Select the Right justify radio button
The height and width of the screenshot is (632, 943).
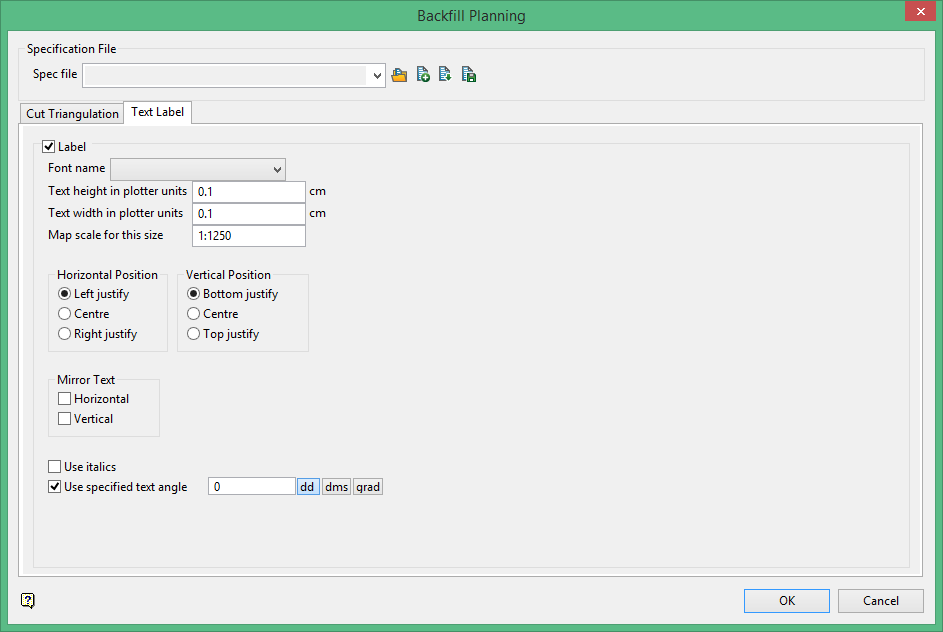pos(65,334)
